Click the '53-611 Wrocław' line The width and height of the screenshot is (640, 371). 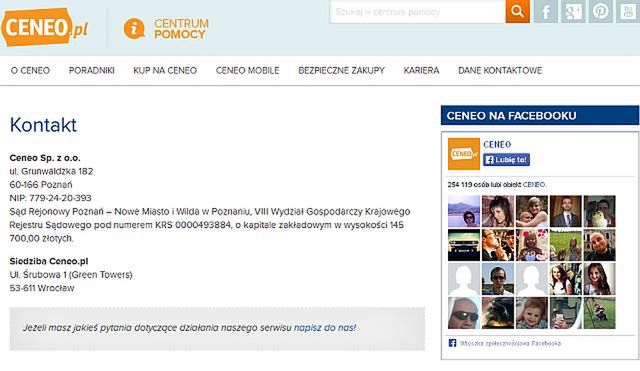pyautogui.click(x=42, y=288)
